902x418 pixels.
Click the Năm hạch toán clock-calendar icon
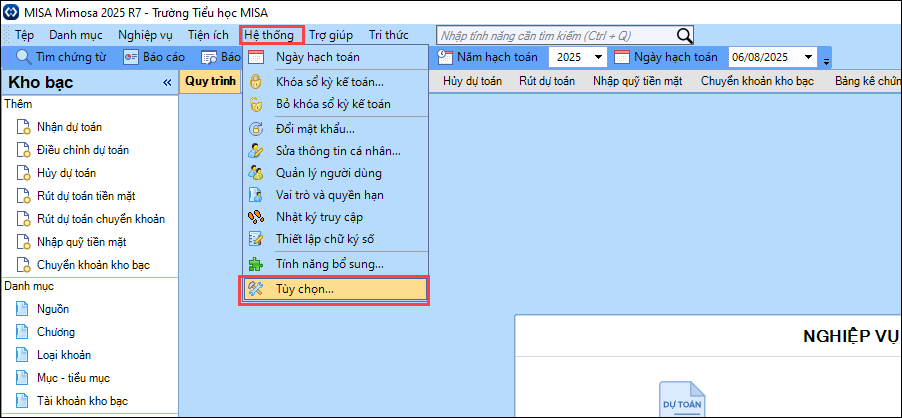click(x=445, y=56)
